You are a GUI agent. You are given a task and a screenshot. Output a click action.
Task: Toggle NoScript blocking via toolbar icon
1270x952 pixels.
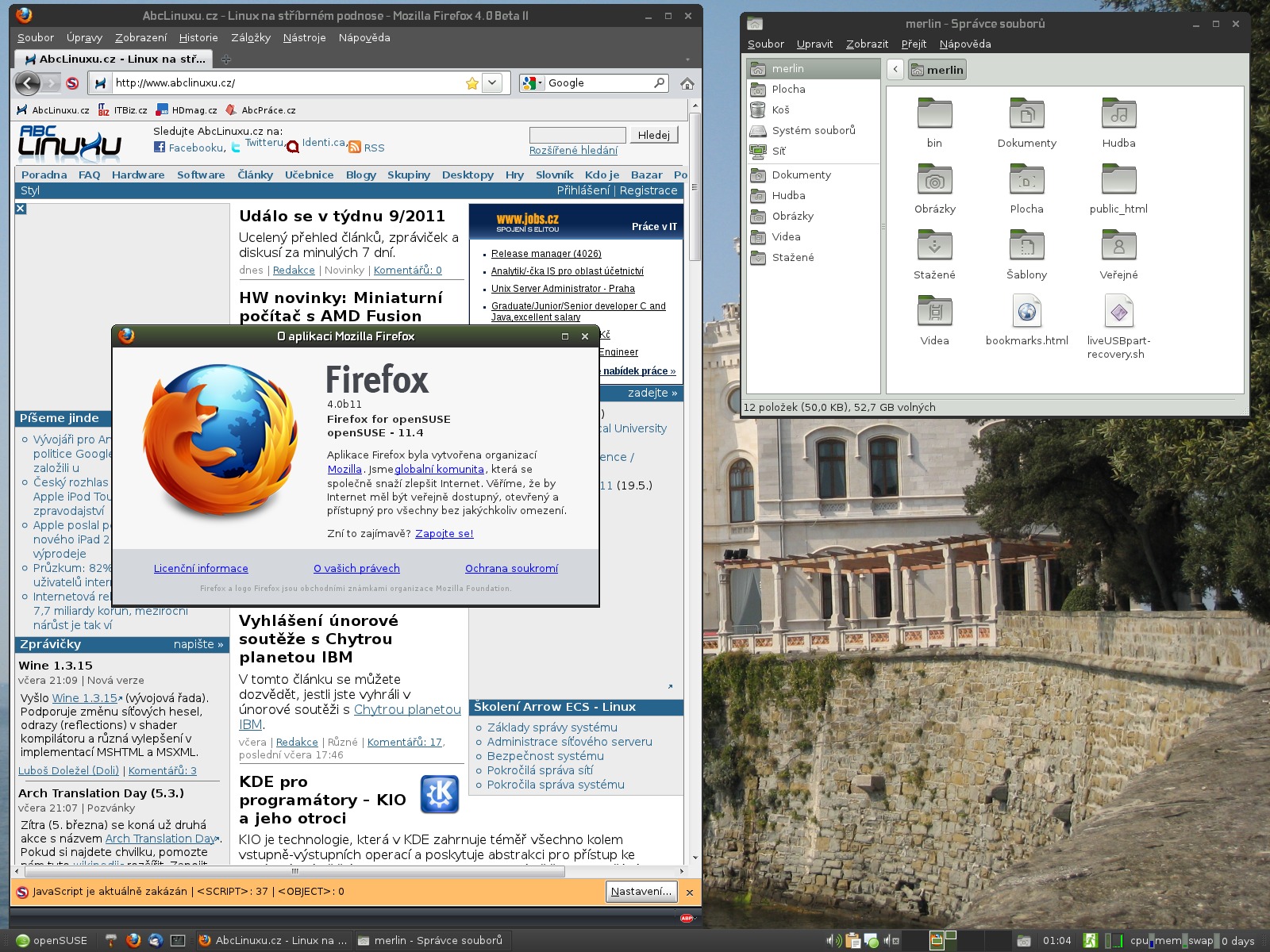[72, 83]
